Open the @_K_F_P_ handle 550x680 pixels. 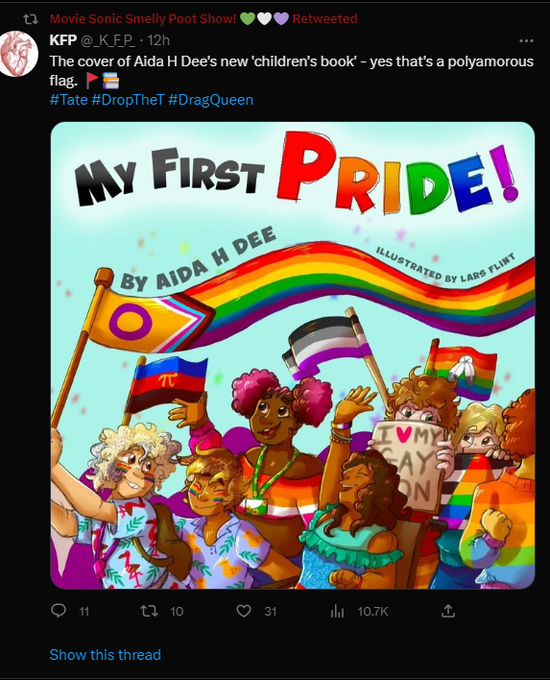(108, 40)
